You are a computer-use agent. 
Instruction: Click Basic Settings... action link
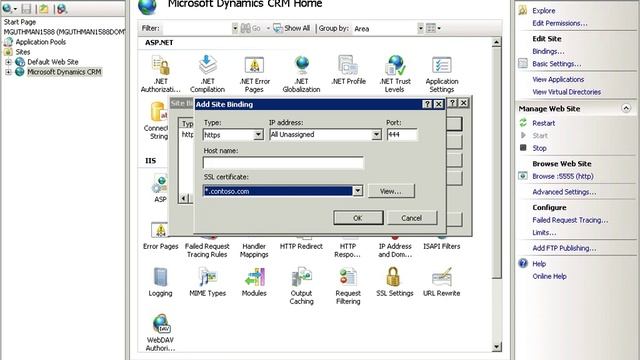(556, 64)
